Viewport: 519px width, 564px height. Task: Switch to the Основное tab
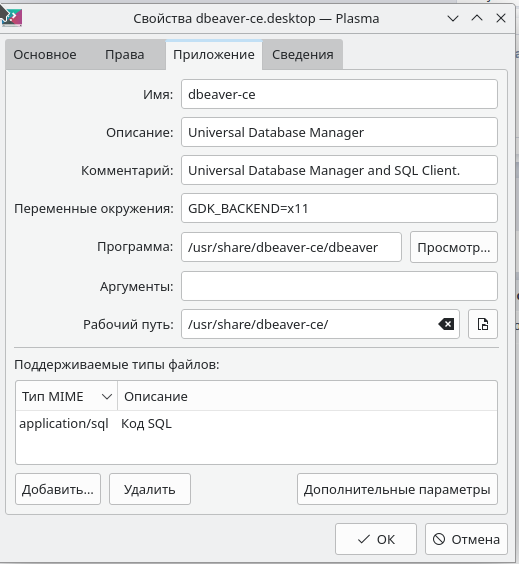pos(45,55)
